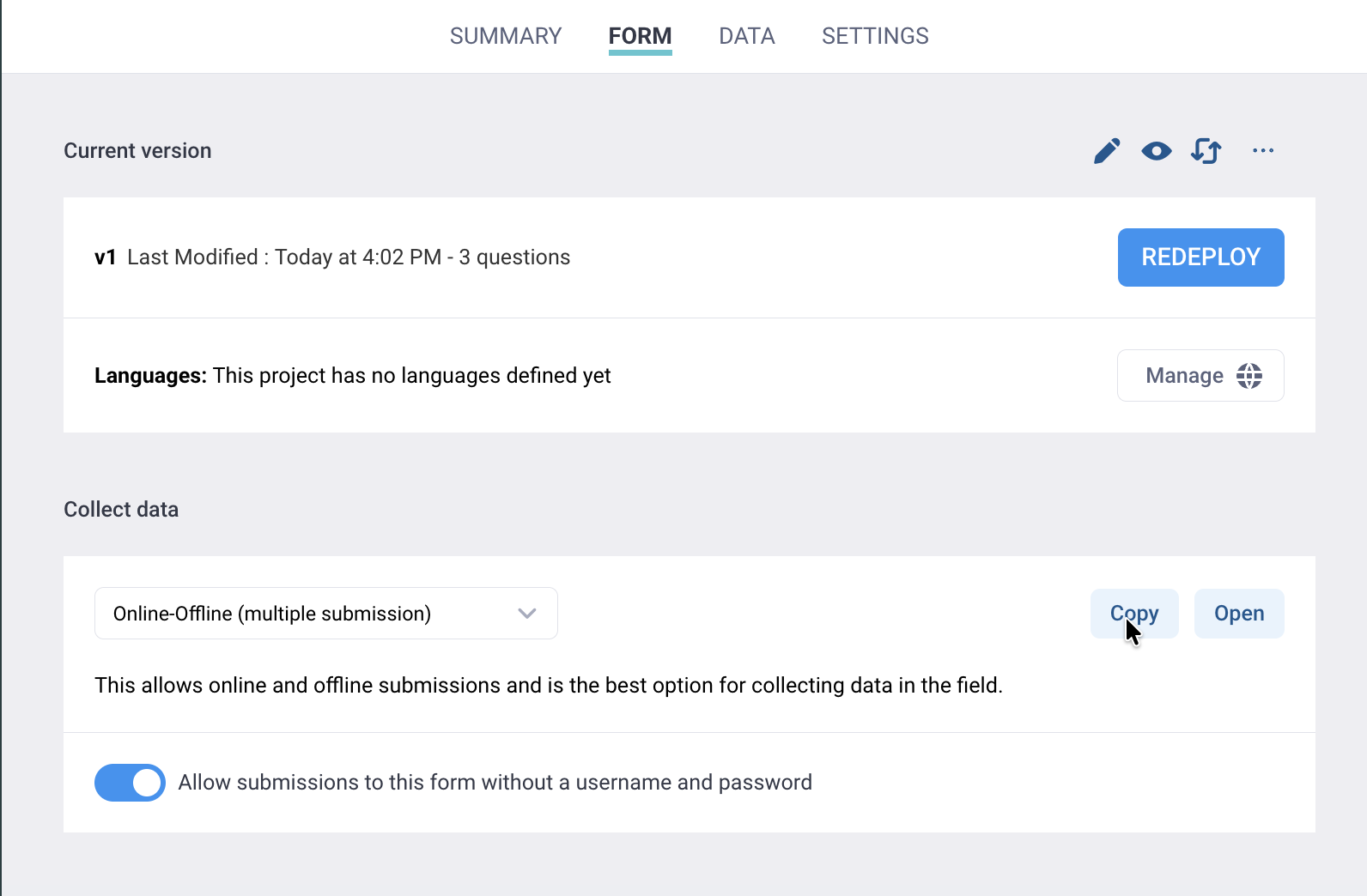Click the 'Allow submissions to this form' label
The image size is (1367, 896).
point(495,783)
